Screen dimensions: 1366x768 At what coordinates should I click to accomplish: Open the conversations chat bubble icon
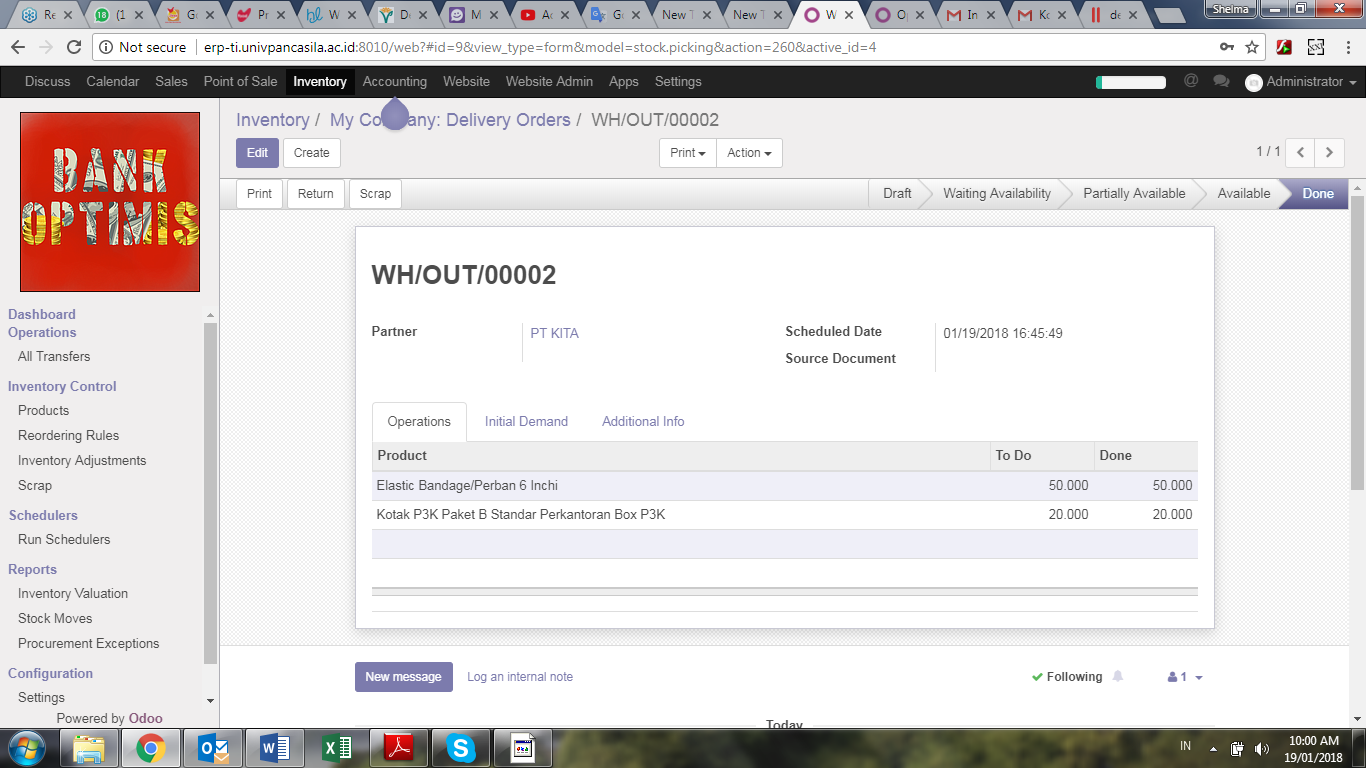click(1220, 81)
